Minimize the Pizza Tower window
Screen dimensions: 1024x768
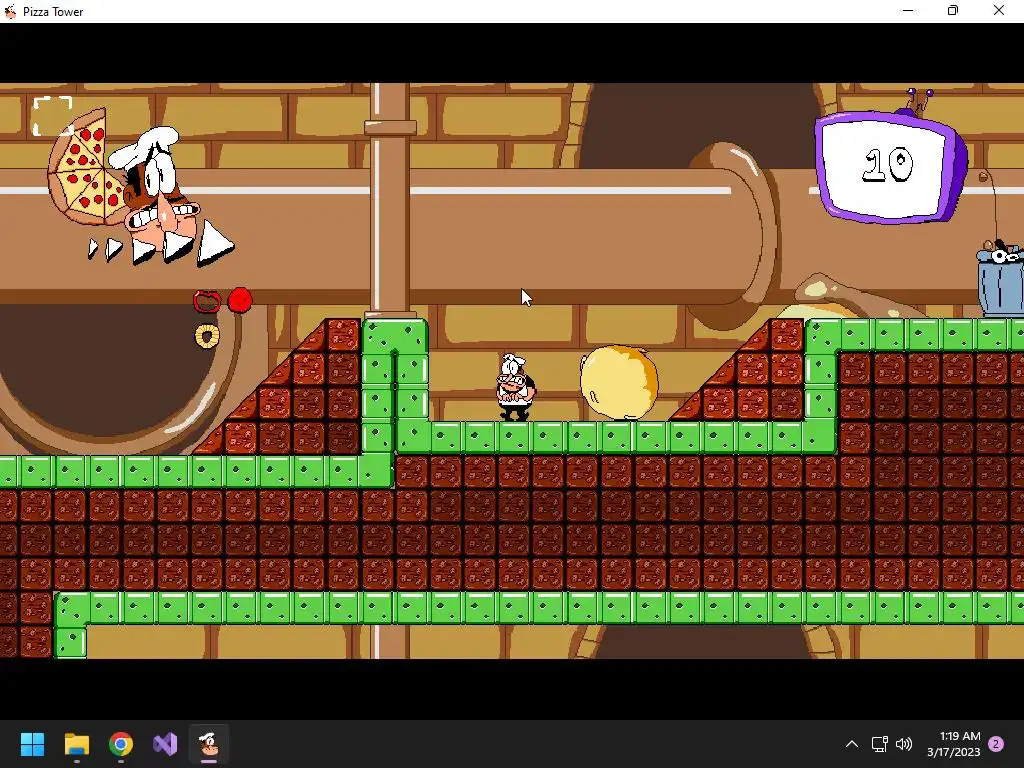(x=908, y=10)
